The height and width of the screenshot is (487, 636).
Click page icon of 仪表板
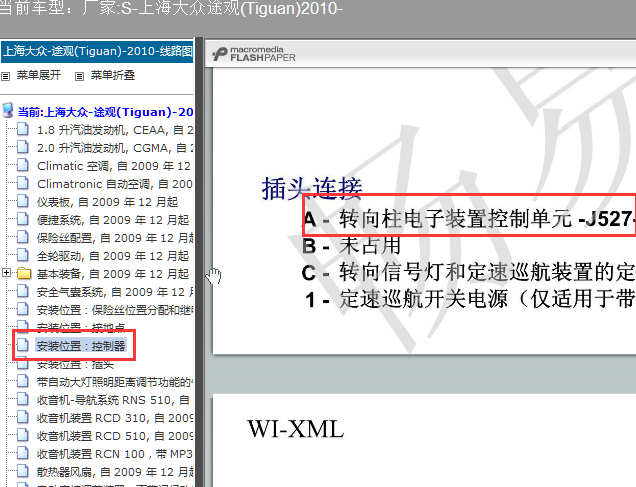tap(23, 201)
